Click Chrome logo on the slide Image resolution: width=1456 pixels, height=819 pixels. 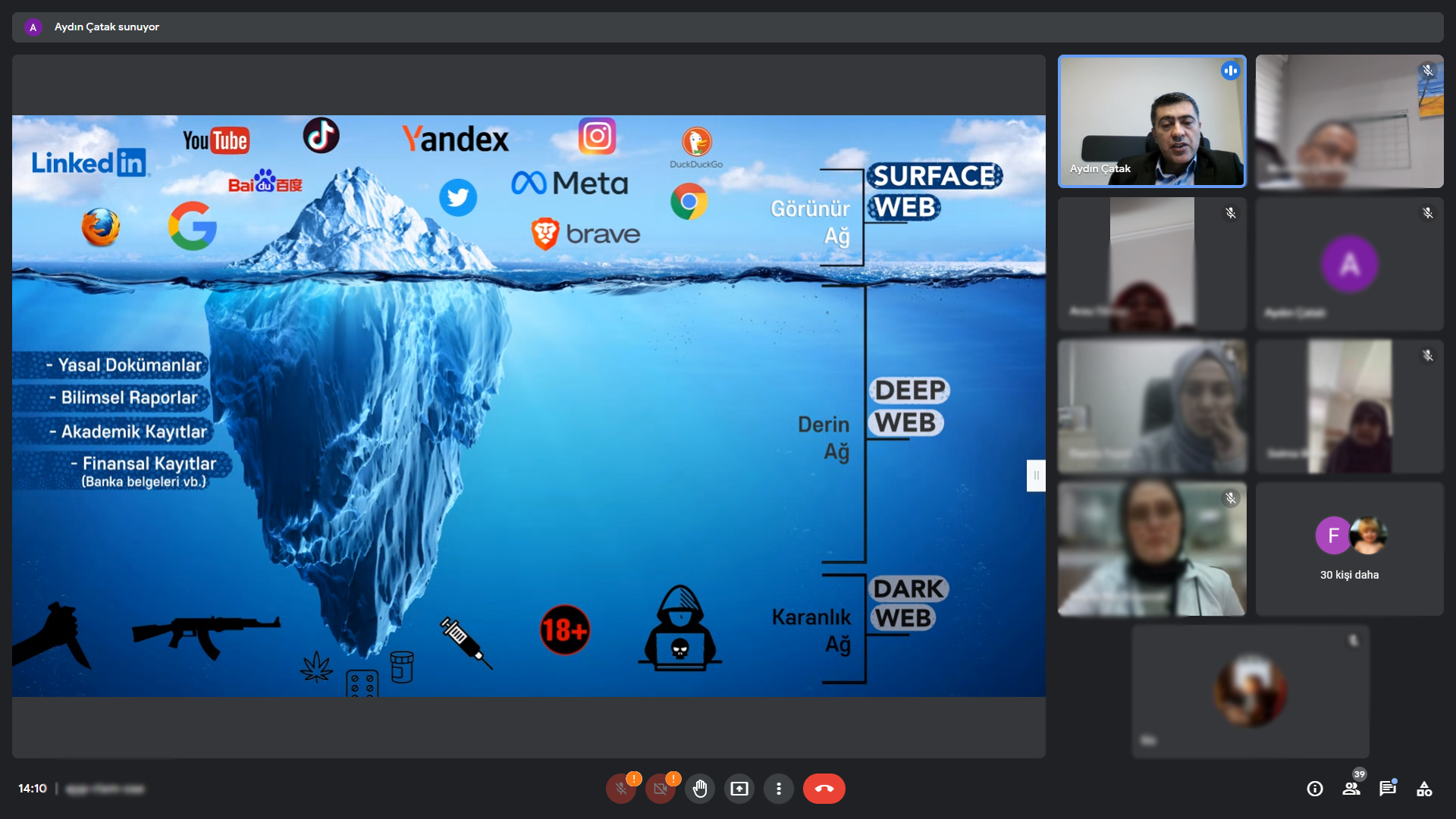pyautogui.click(x=689, y=202)
